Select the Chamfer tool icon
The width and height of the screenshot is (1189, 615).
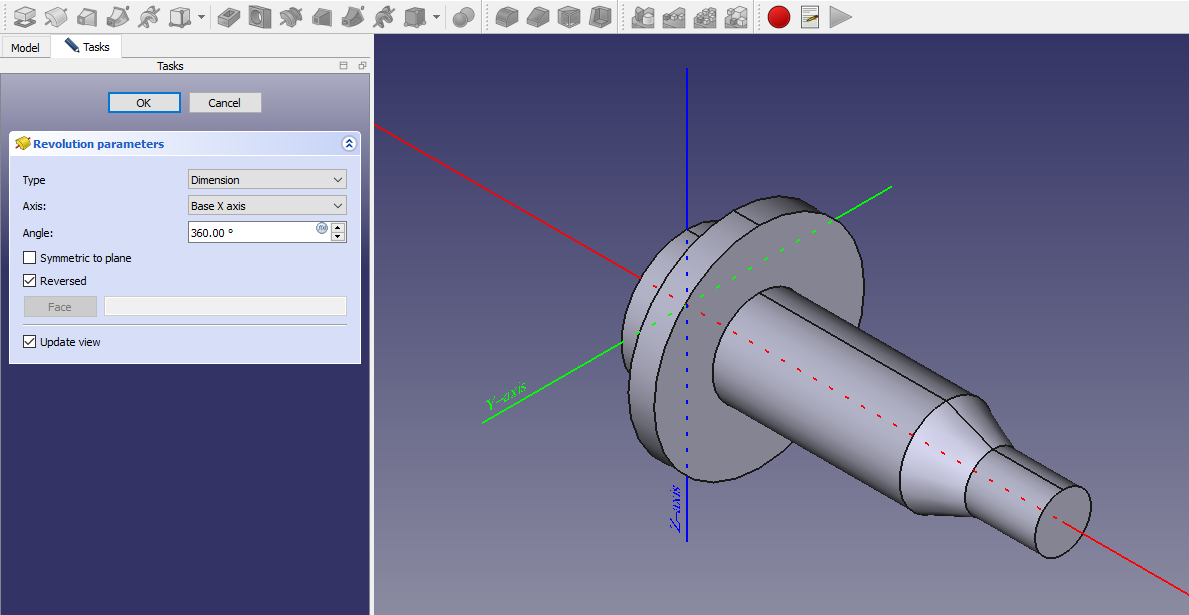(x=538, y=17)
